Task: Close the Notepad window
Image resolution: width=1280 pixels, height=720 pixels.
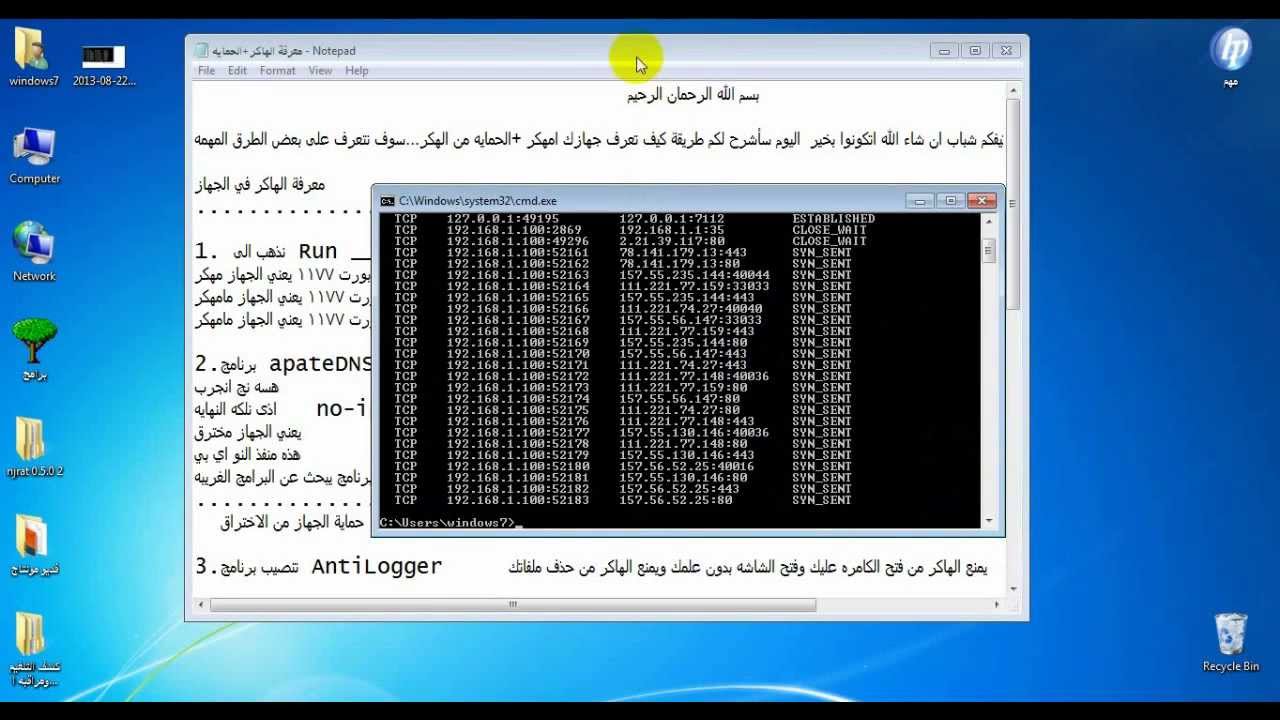Action: 1007,51
